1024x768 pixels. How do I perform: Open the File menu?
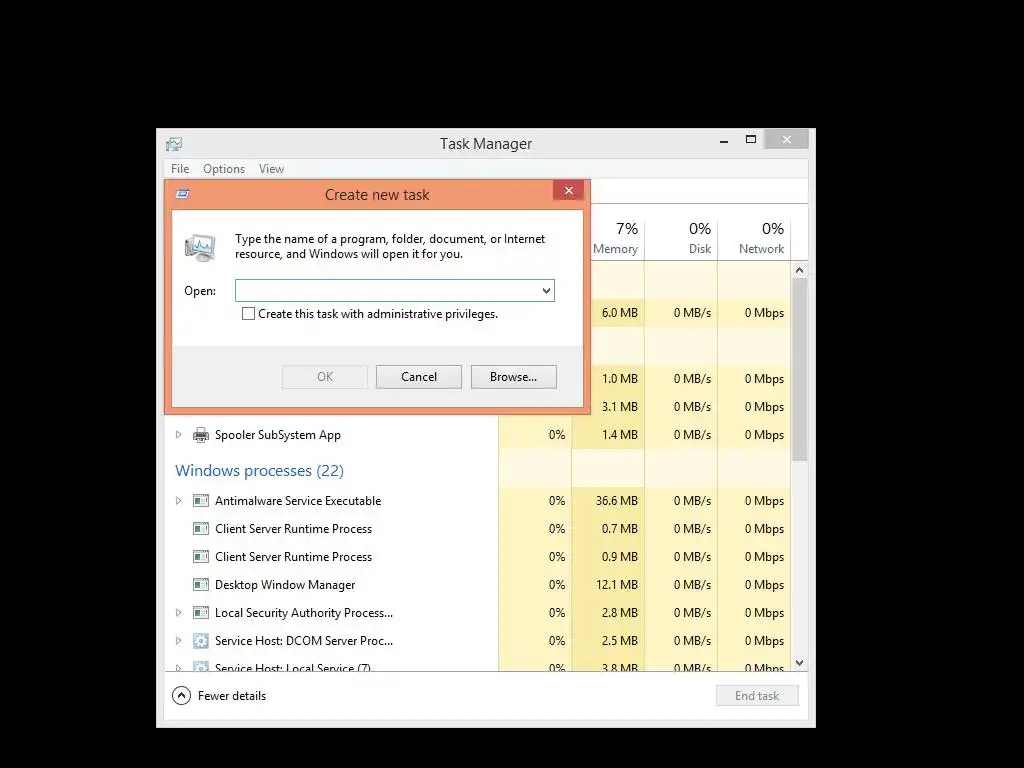point(180,168)
